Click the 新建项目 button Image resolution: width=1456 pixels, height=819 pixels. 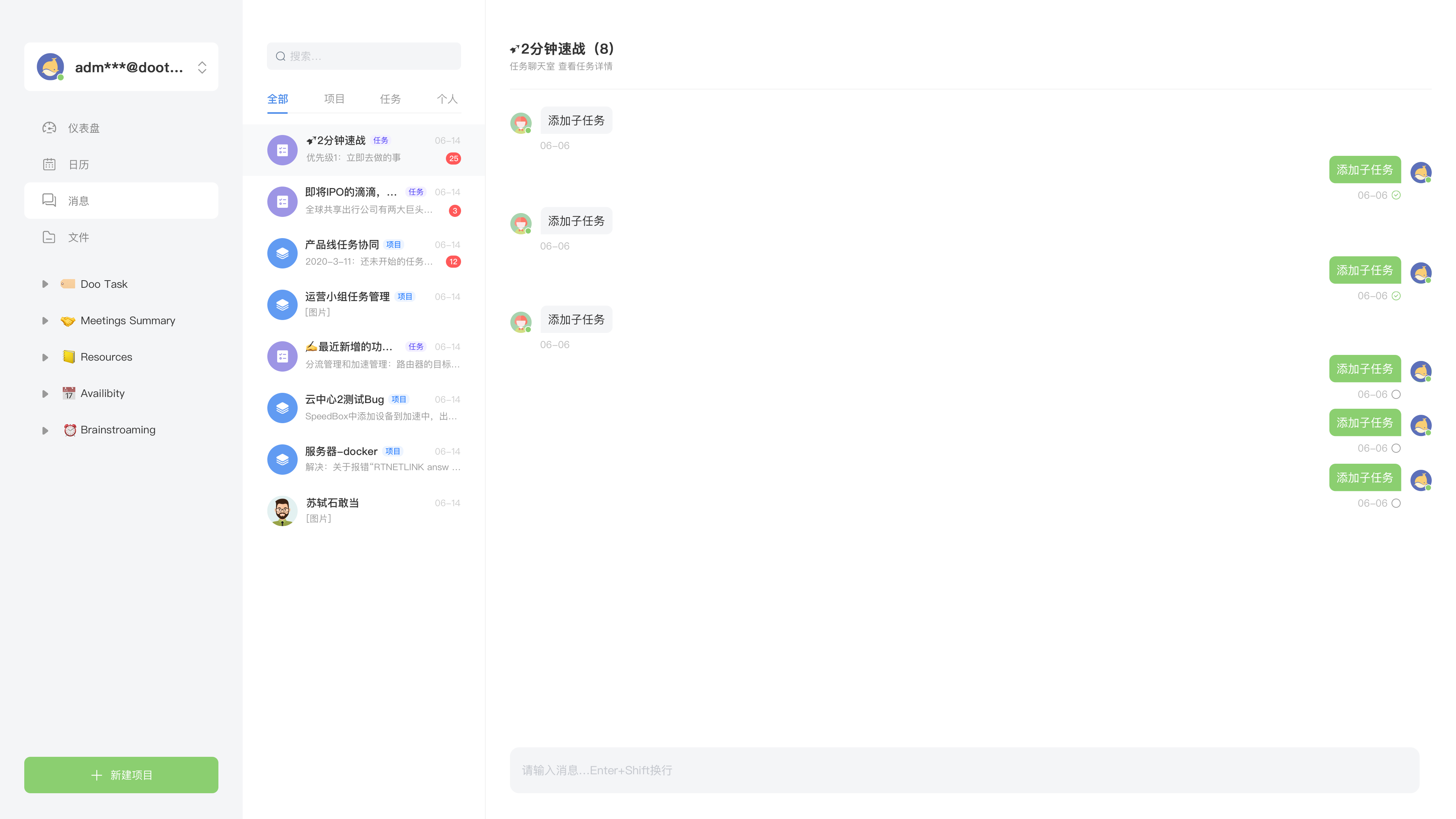121,775
